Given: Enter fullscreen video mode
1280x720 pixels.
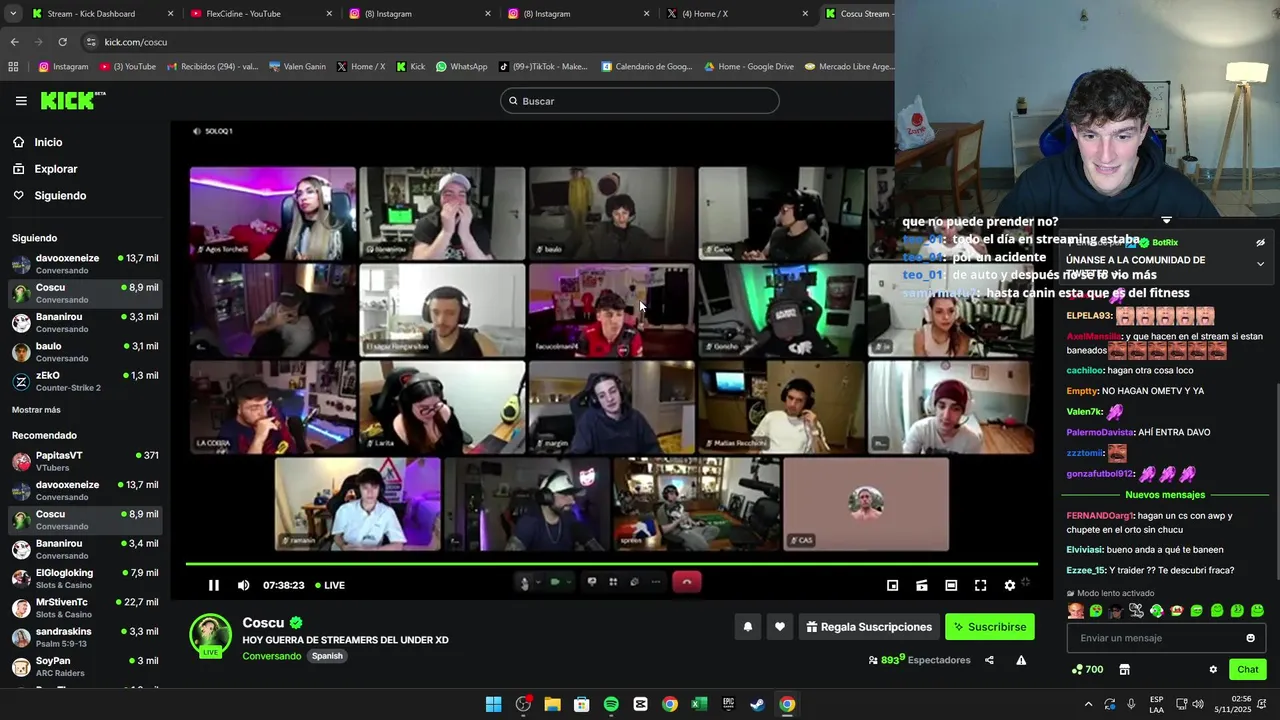Looking at the screenshot, I should point(980,585).
